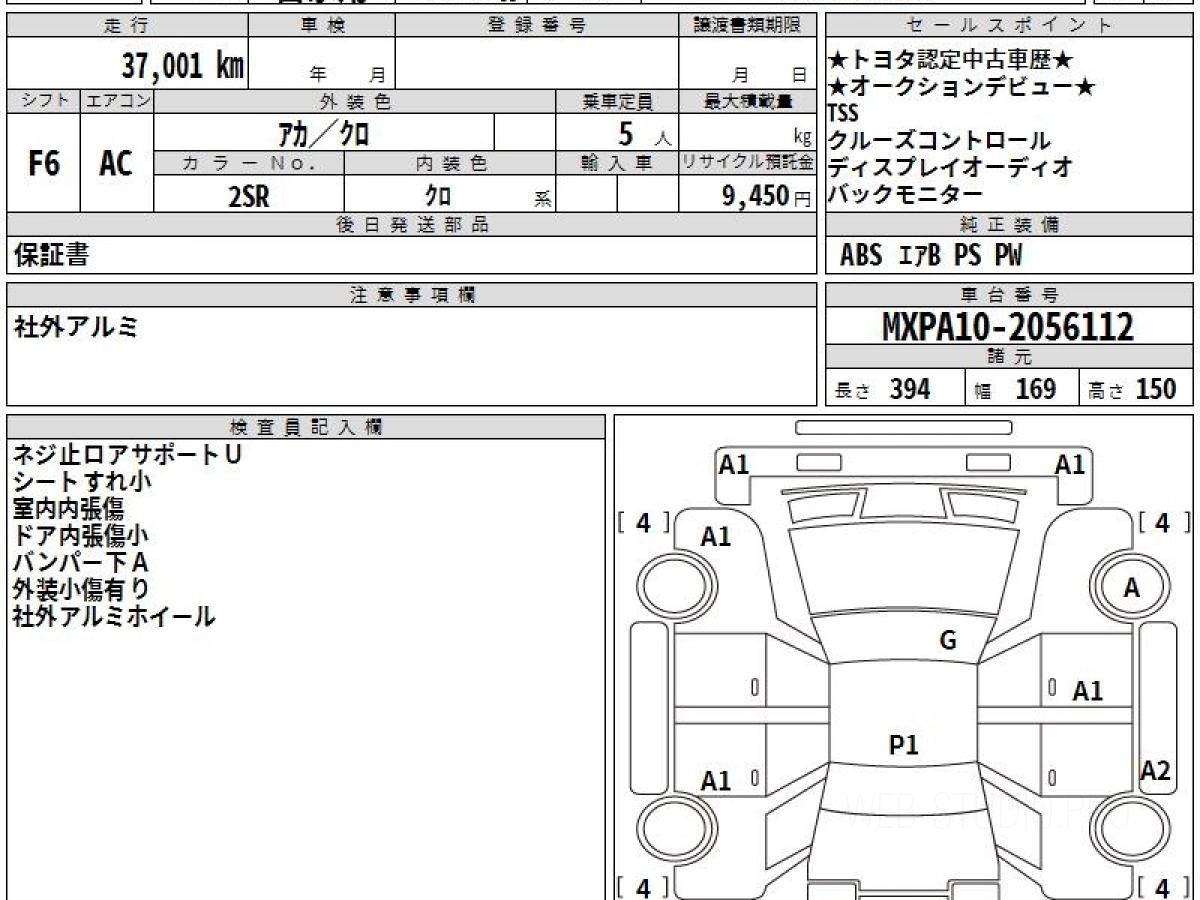Click 社外アルミ in the notice box

(77, 326)
